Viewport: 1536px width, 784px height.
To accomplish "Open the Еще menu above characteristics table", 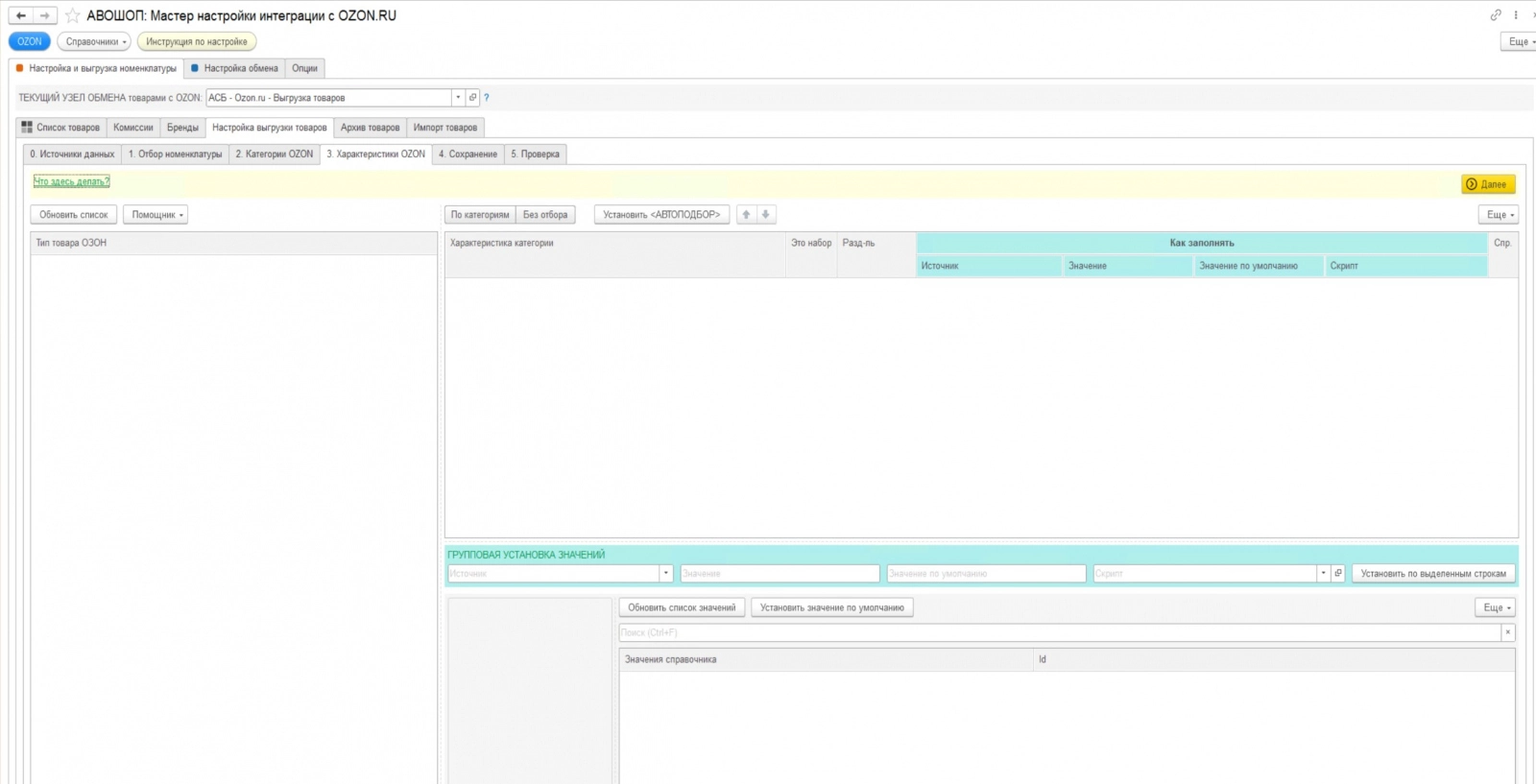I will pos(1499,215).
